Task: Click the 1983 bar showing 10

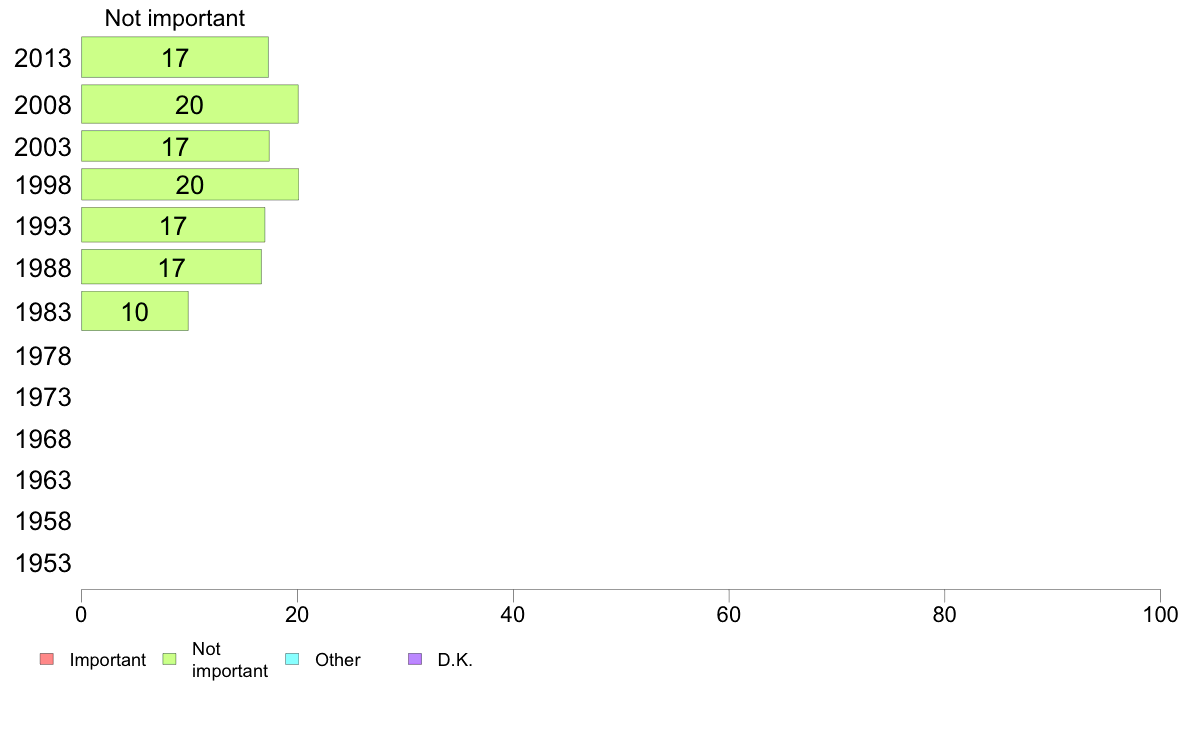Action: [x=135, y=311]
